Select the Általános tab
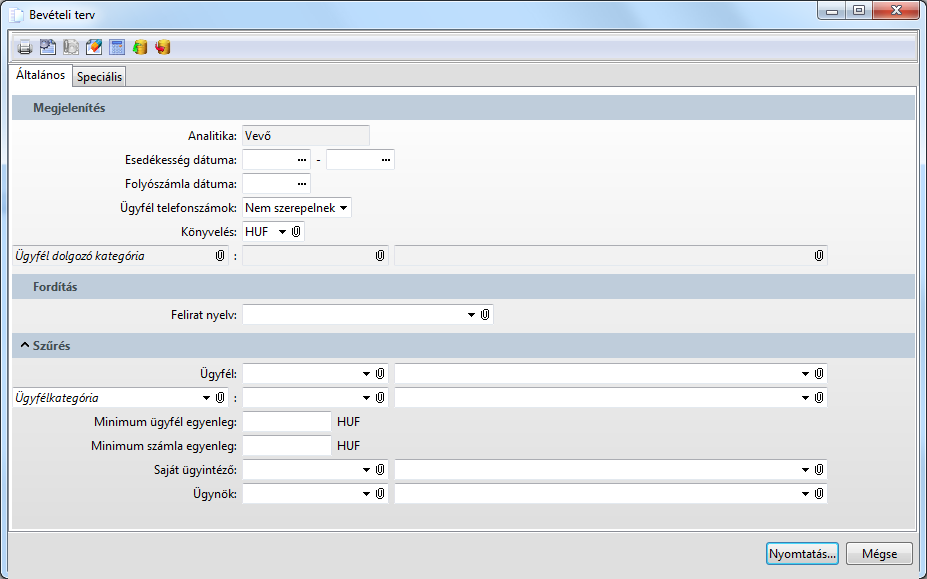927x579 pixels. point(40,75)
